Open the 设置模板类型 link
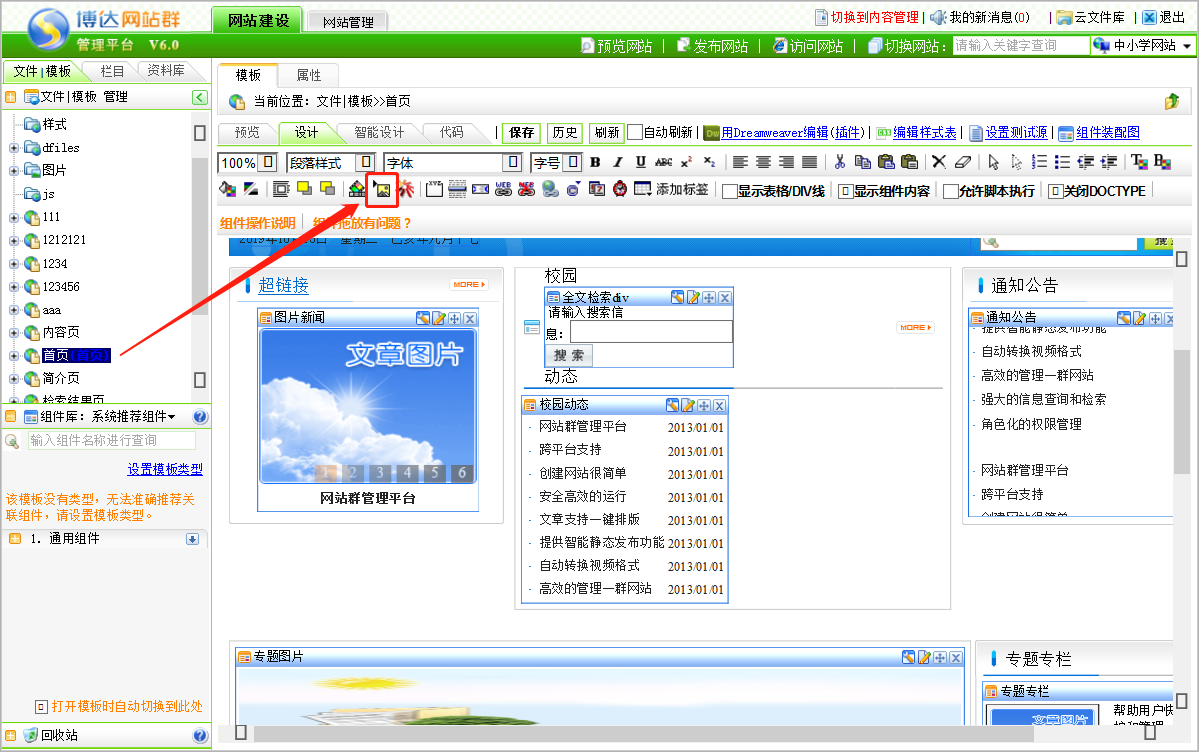 164,470
